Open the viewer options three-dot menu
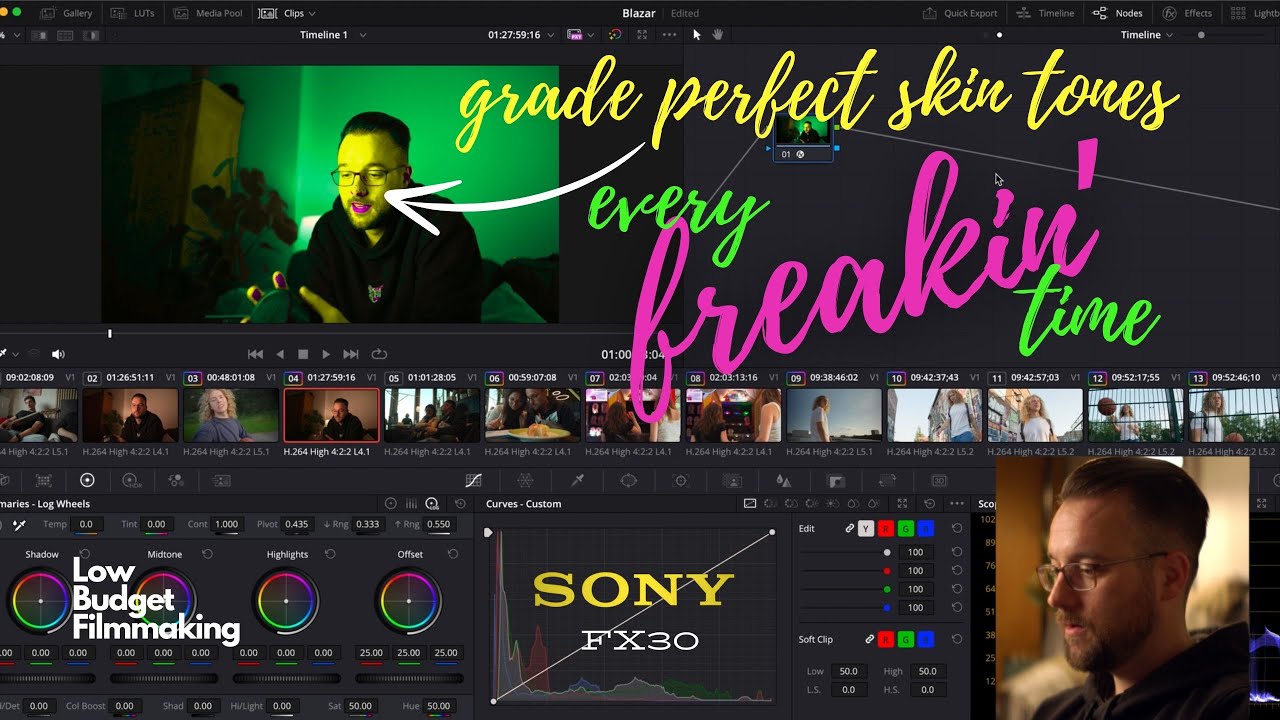 coord(669,35)
